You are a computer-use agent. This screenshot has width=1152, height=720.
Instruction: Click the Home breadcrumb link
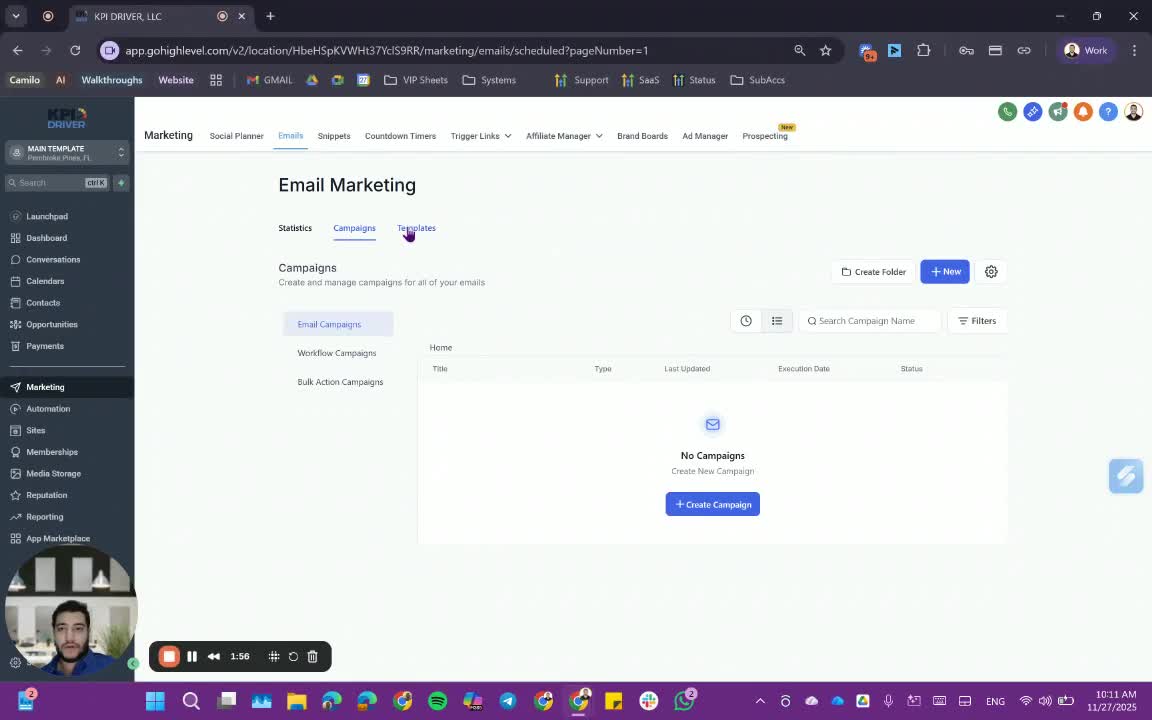441,348
